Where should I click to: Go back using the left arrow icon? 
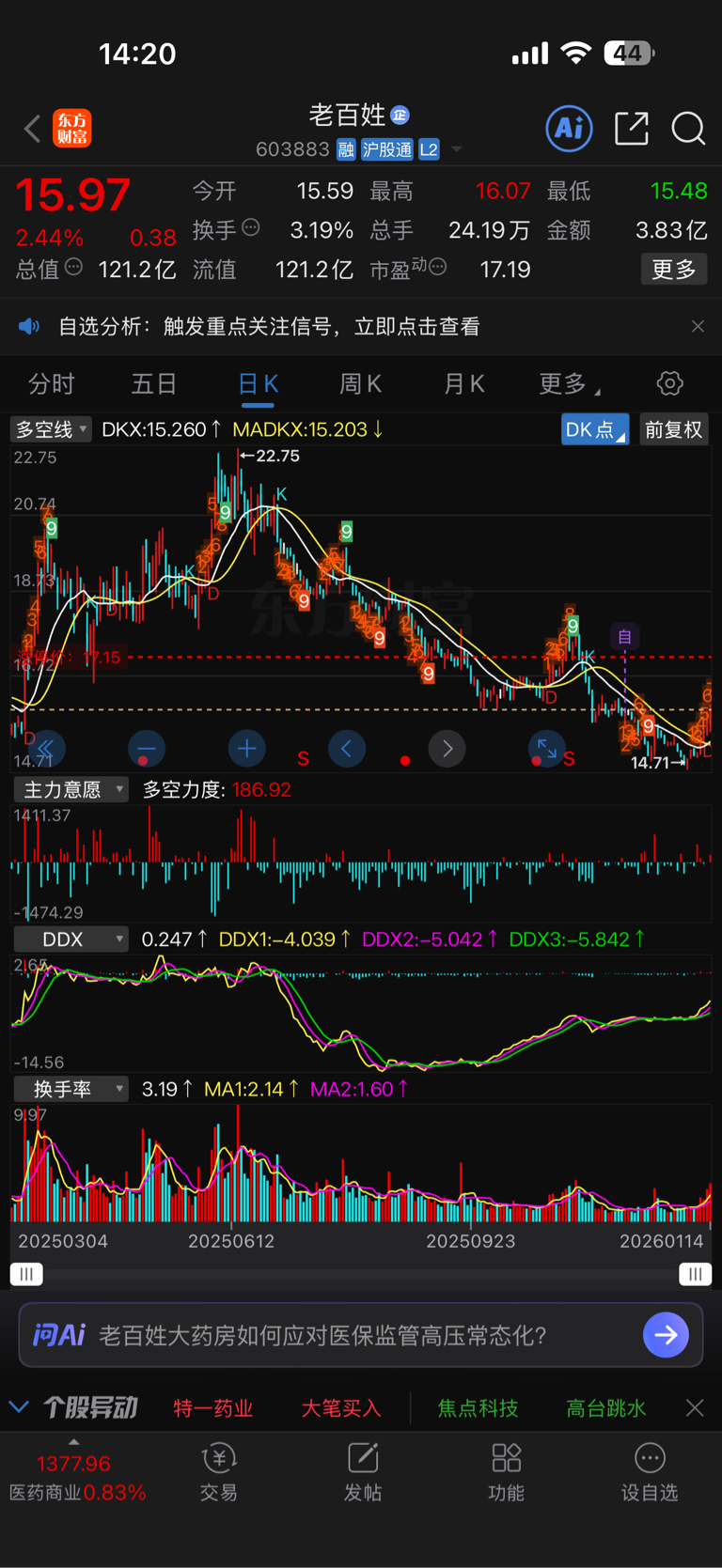32,129
